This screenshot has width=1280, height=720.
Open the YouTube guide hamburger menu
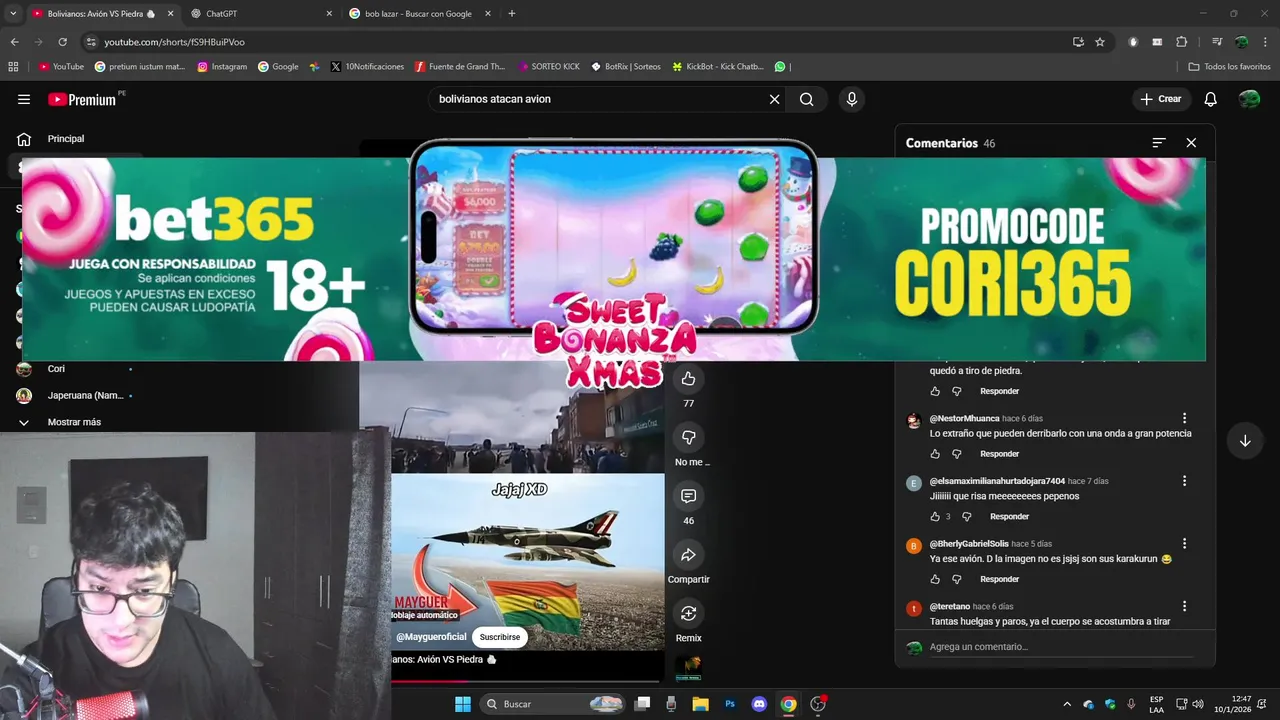tap(24, 99)
